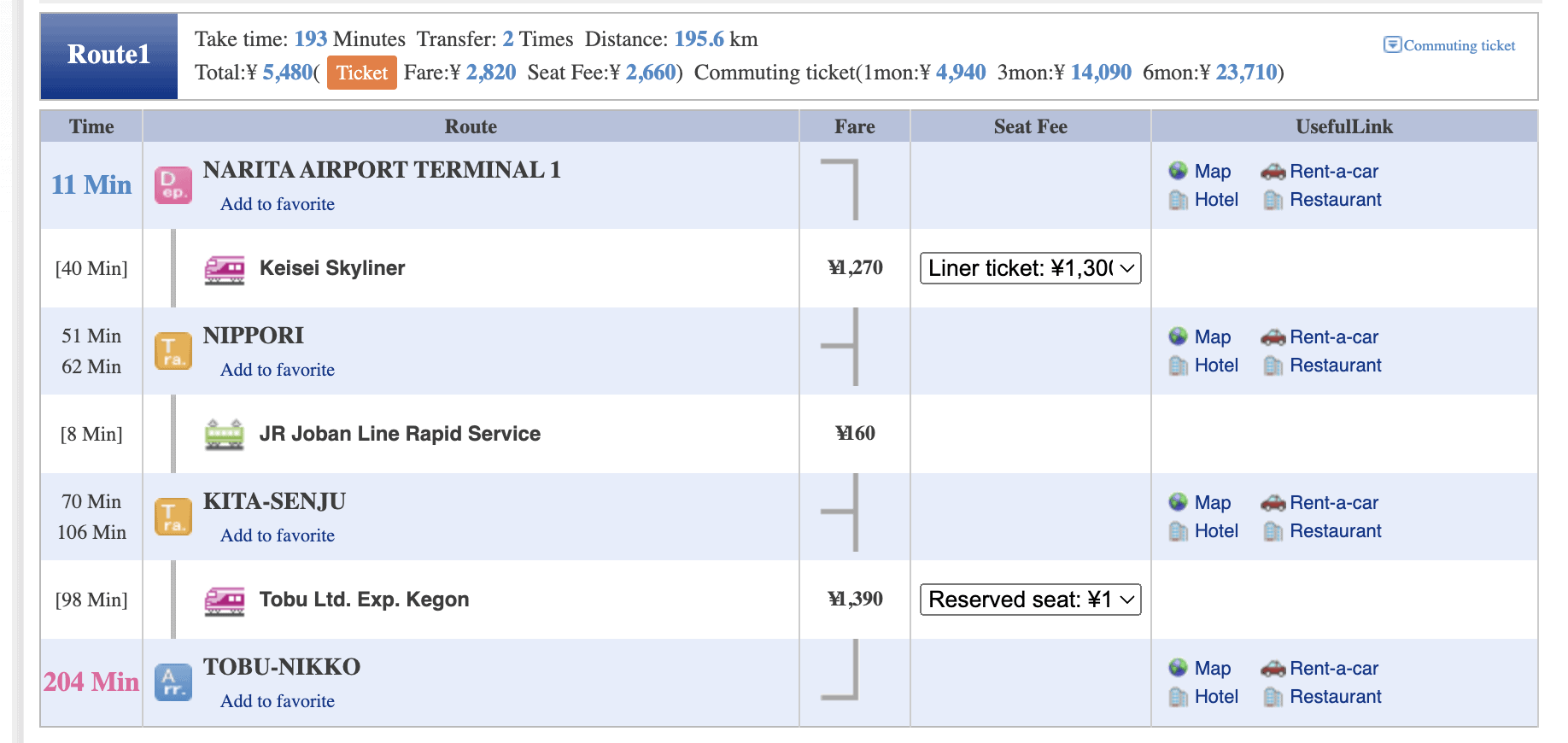Open Restaurant link for Tobu-Nikko
The width and height of the screenshot is (1568, 743).
[1335, 697]
